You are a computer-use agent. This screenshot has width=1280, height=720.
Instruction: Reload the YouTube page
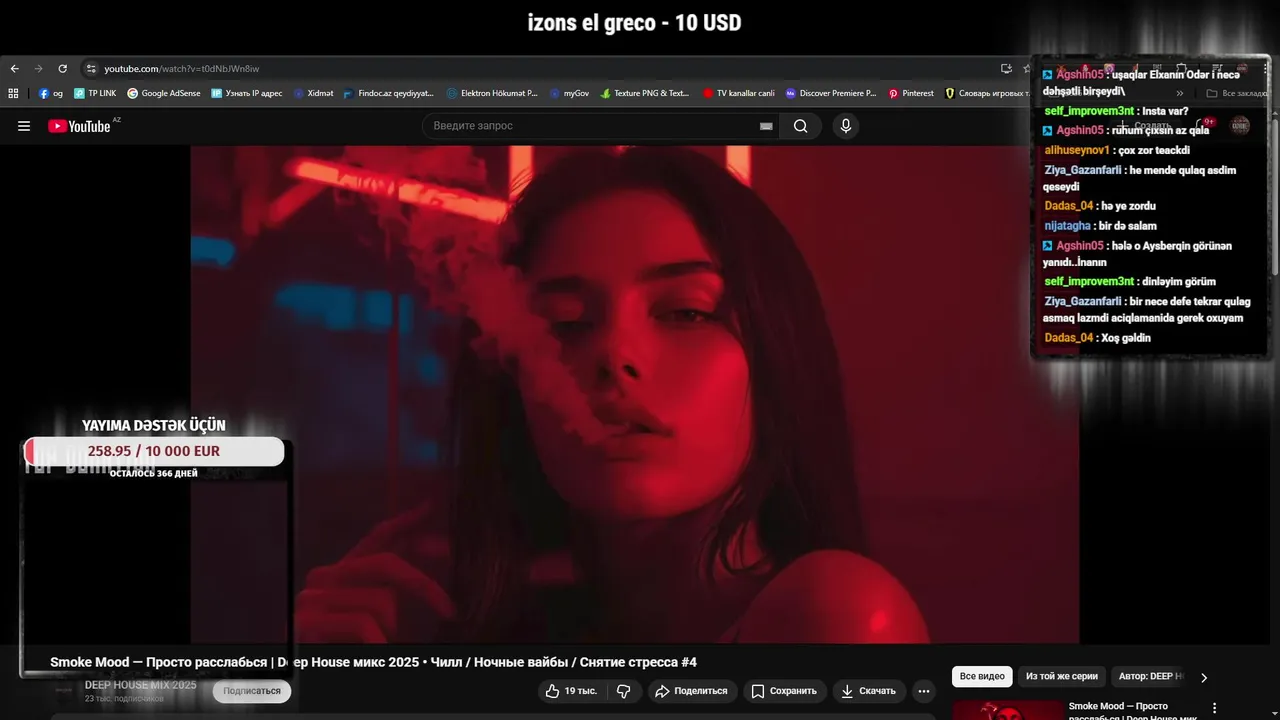(x=62, y=69)
